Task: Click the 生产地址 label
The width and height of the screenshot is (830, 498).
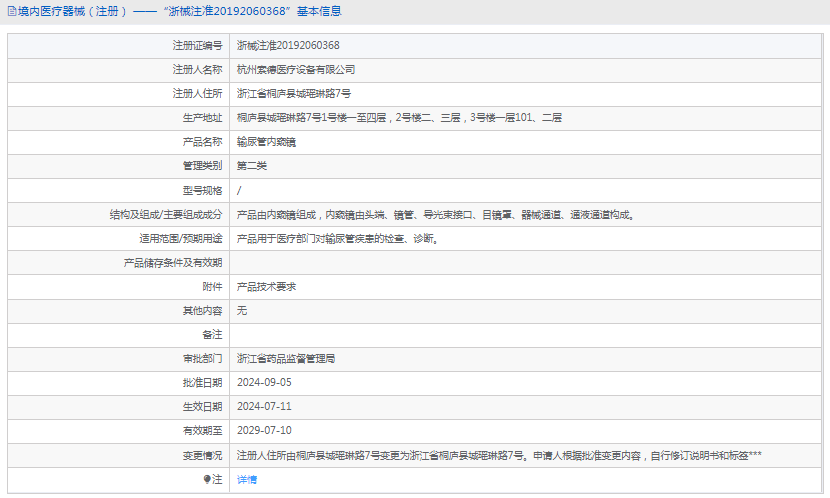Action: click(203, 117)
